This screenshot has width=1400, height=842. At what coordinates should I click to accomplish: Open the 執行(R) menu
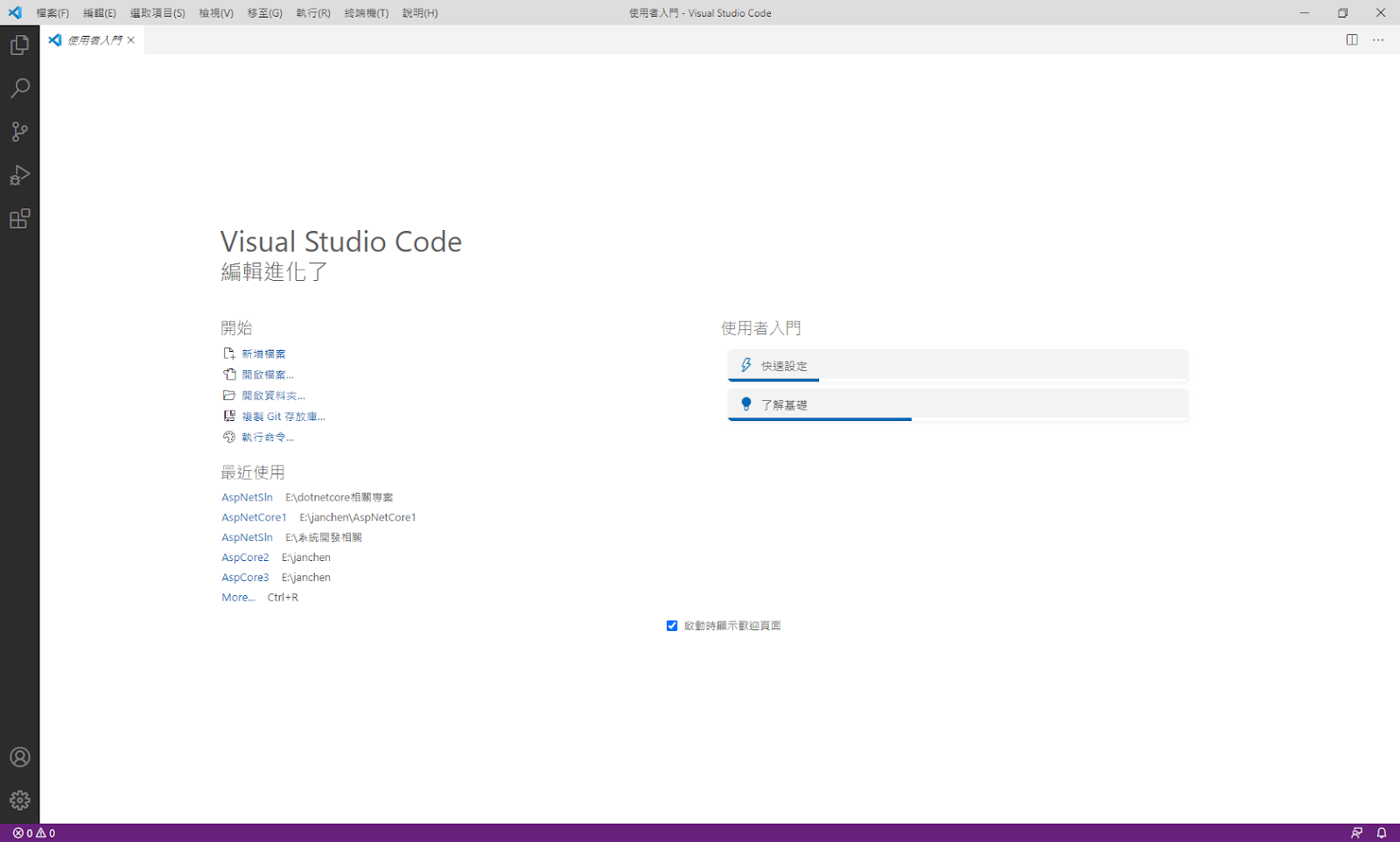tap(313, 13)
